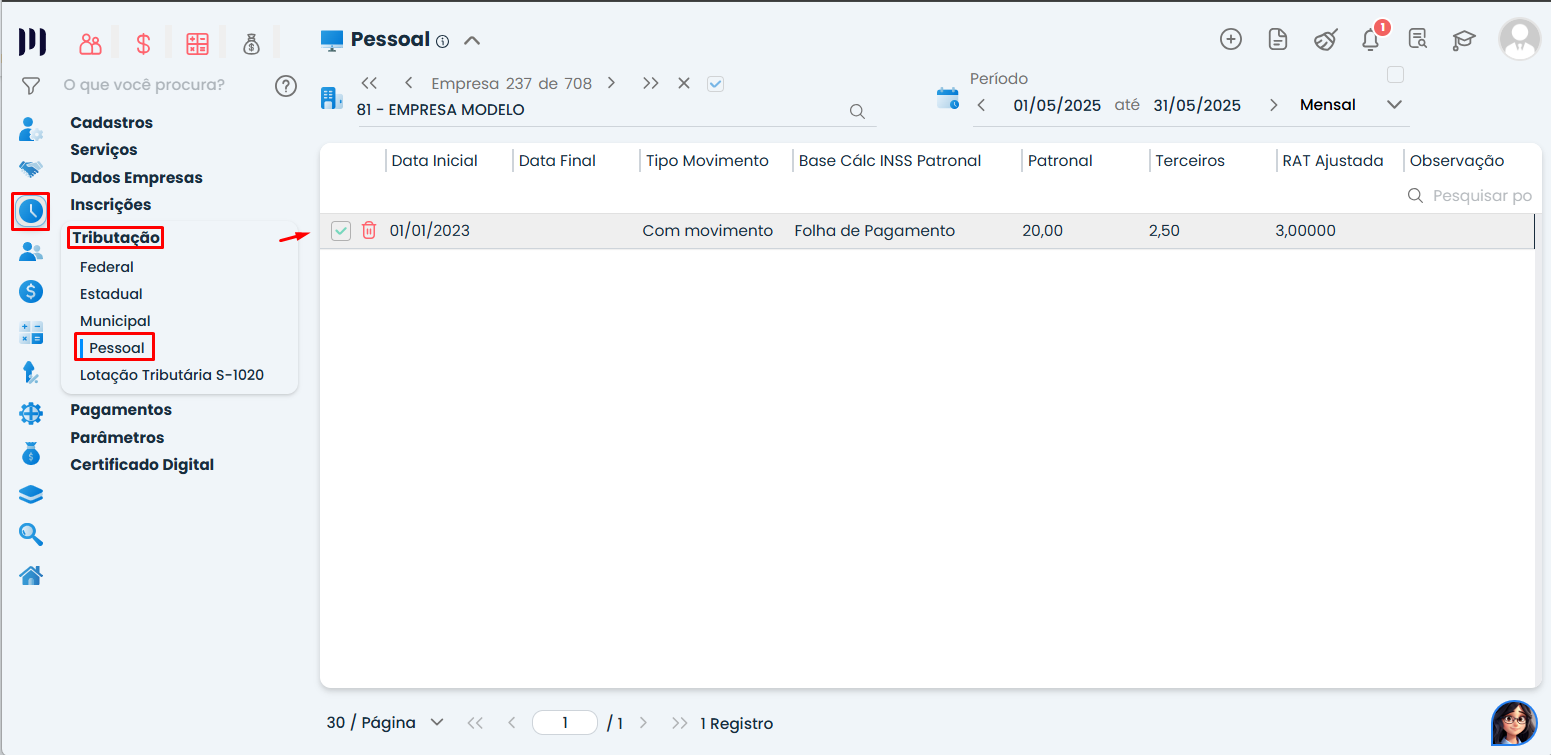
Task: Collapse the Tributação menu
Action: pyautogui.click(x=115, y=238)
